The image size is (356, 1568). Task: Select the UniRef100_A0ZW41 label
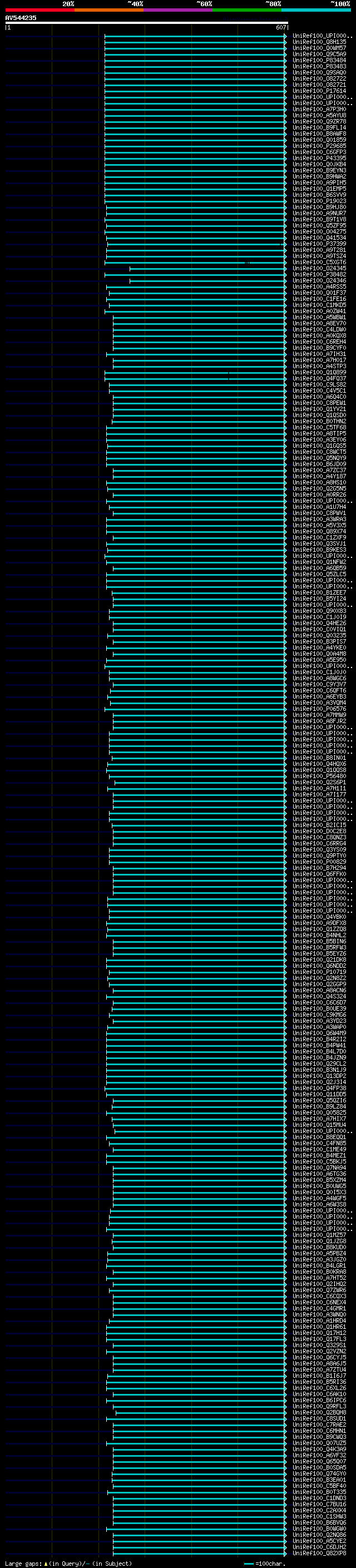[x=319, y=310]
